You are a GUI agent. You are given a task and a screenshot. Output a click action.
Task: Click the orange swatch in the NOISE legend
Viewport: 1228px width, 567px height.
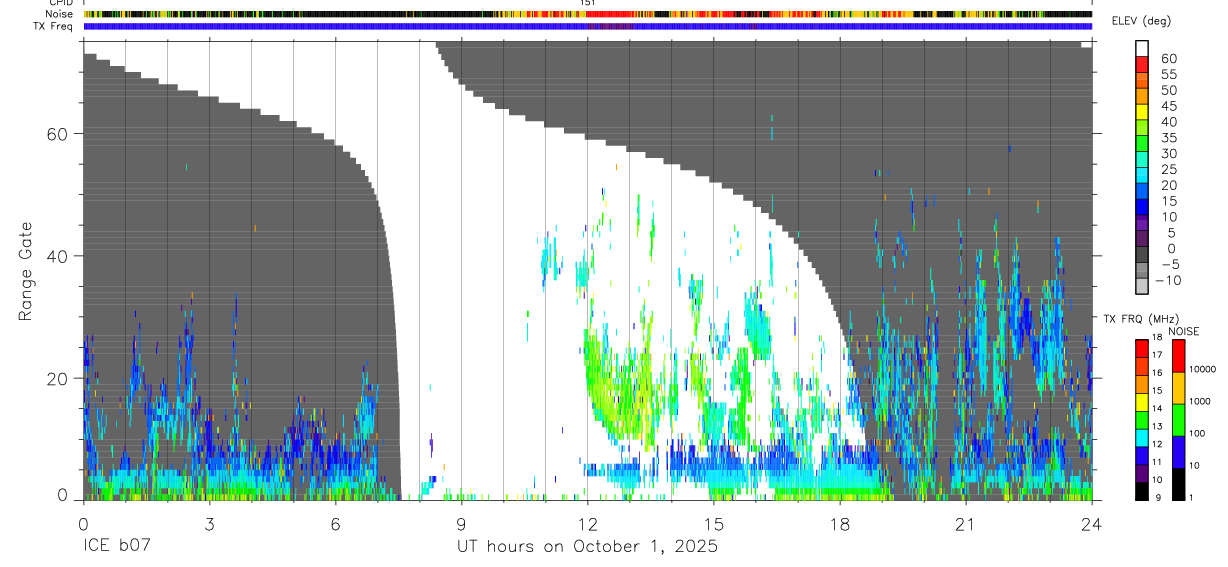tap(1179, 388)
